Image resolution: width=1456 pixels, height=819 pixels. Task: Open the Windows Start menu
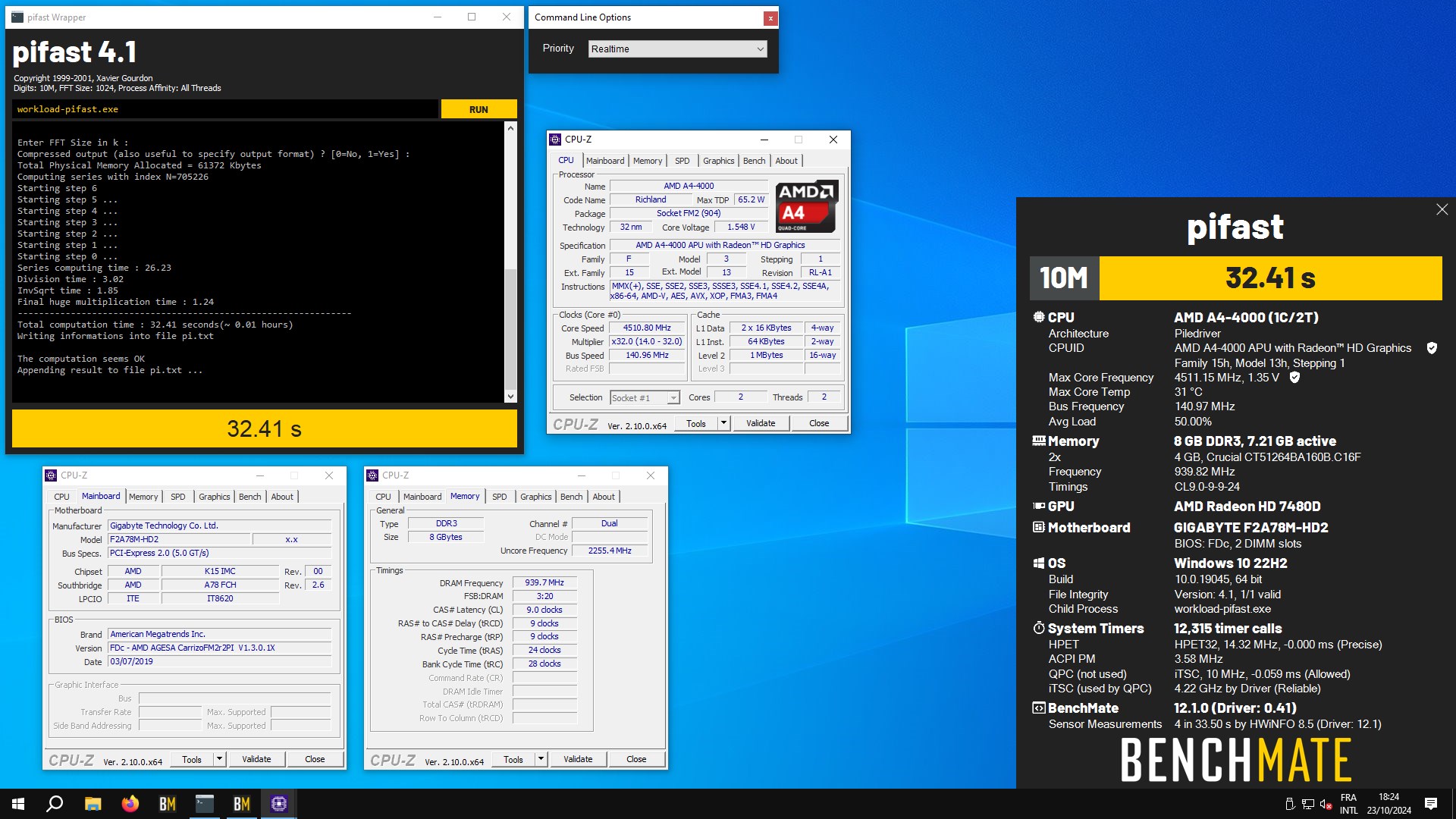point(18,804)
